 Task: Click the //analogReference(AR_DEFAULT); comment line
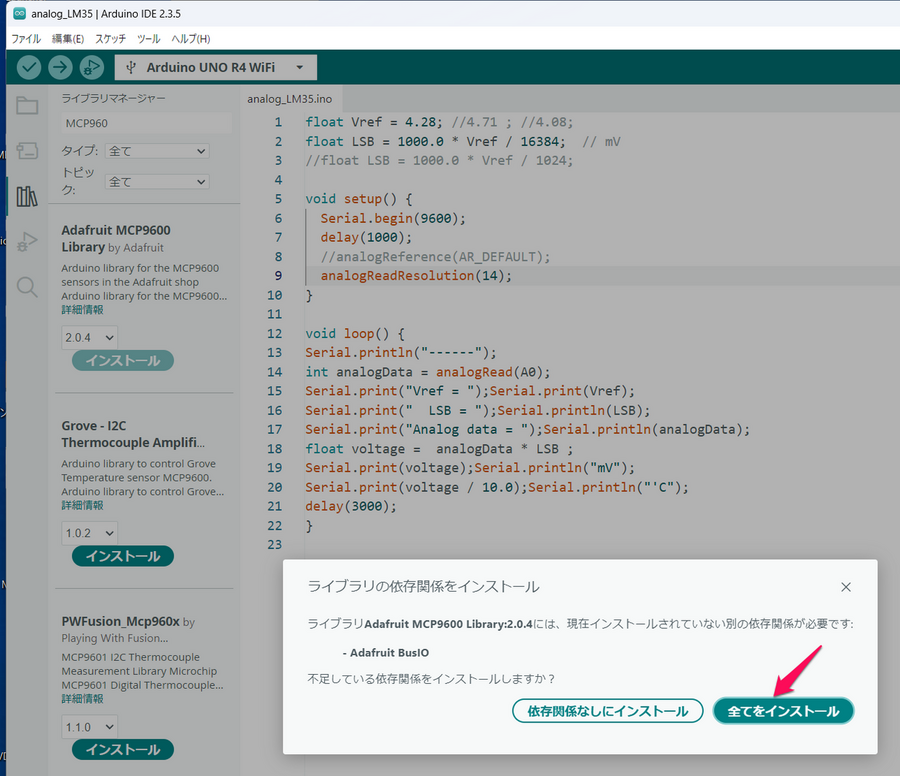pyautogui.click(x=435, y=257)
